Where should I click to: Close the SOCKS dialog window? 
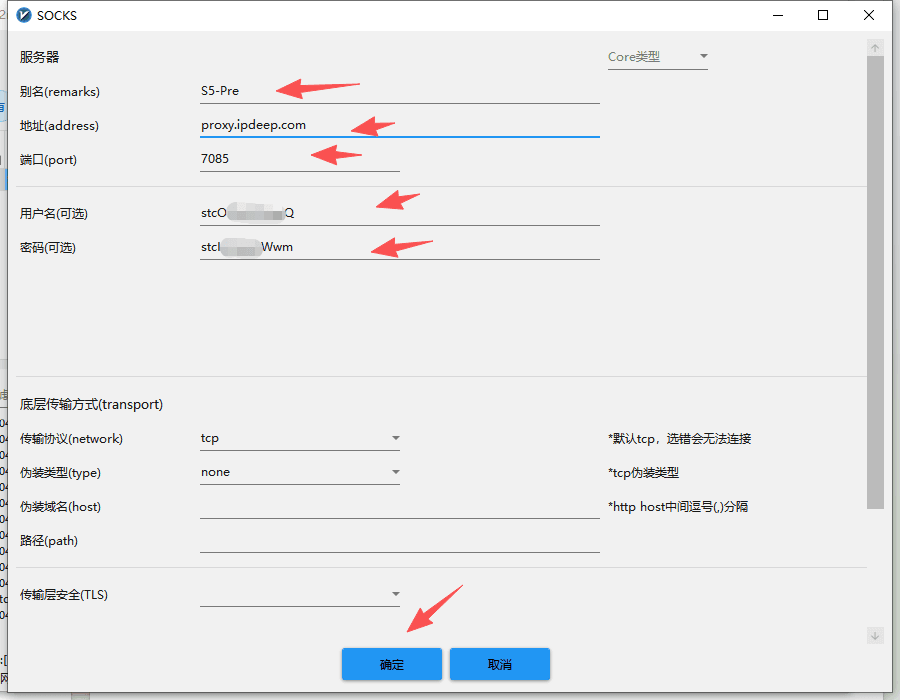coord(869,16)
